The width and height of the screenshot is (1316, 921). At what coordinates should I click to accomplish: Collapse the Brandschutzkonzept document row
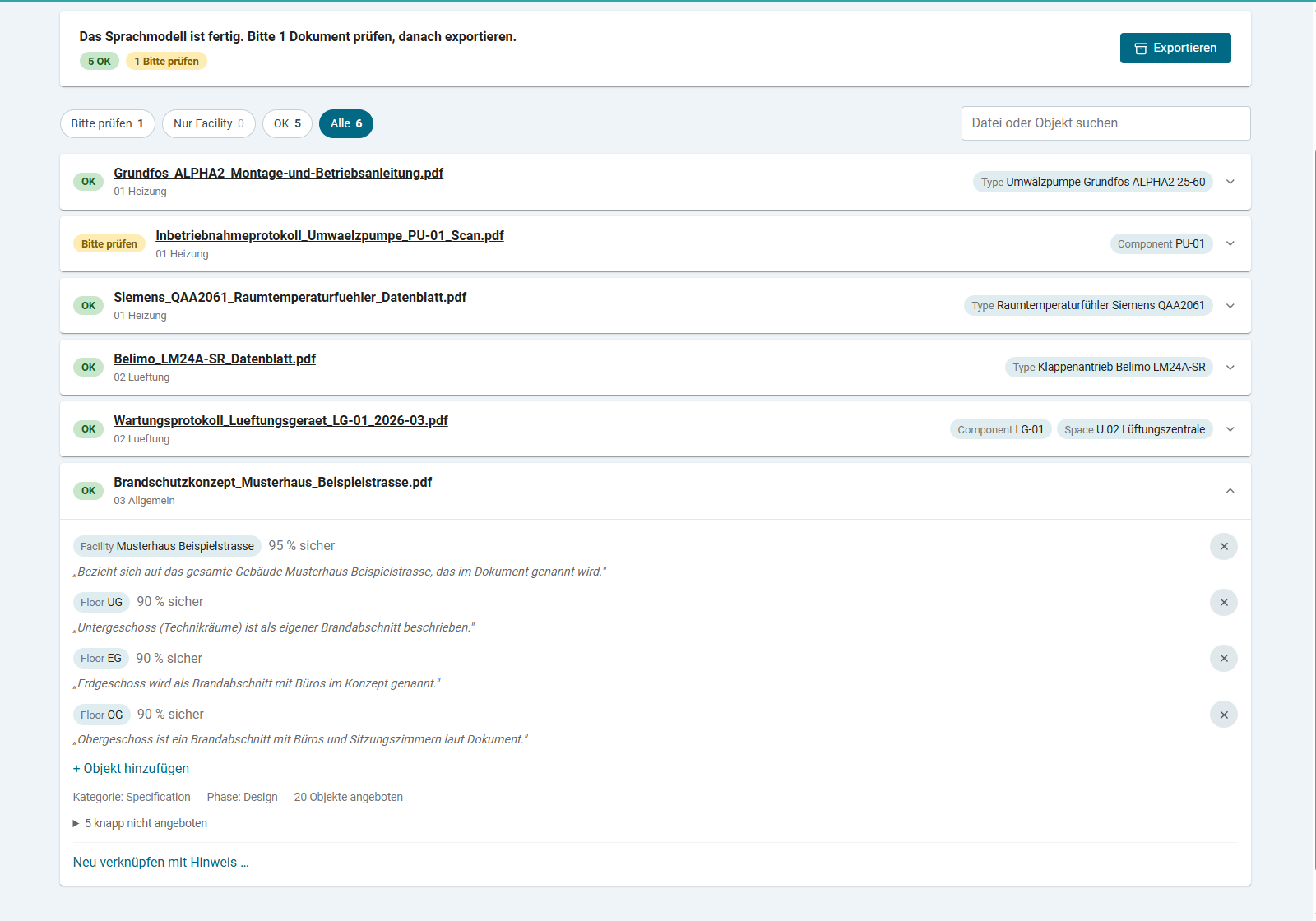click(x=1230, y=491)
